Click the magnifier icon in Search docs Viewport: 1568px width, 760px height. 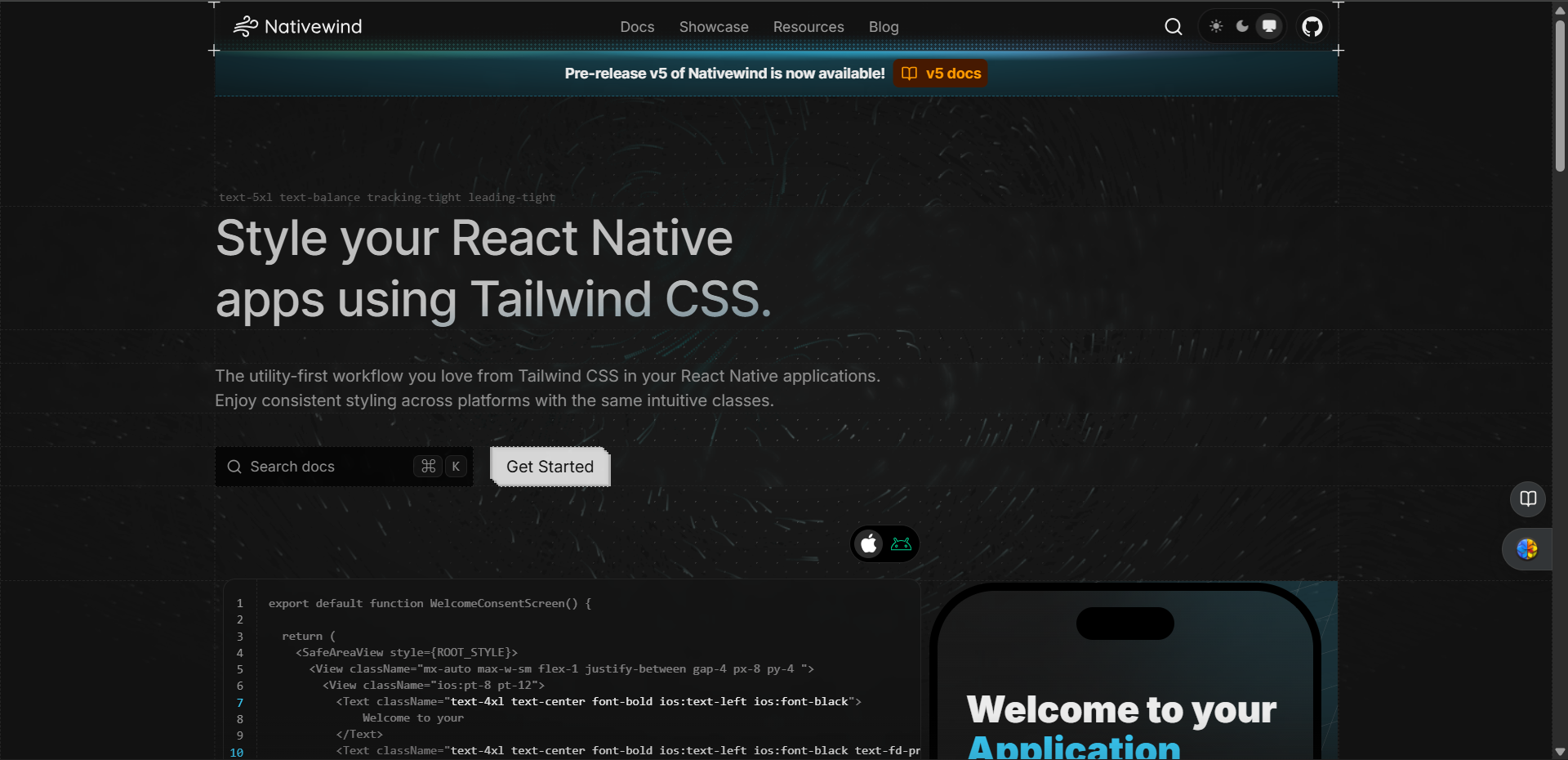[x=234, y=467]
